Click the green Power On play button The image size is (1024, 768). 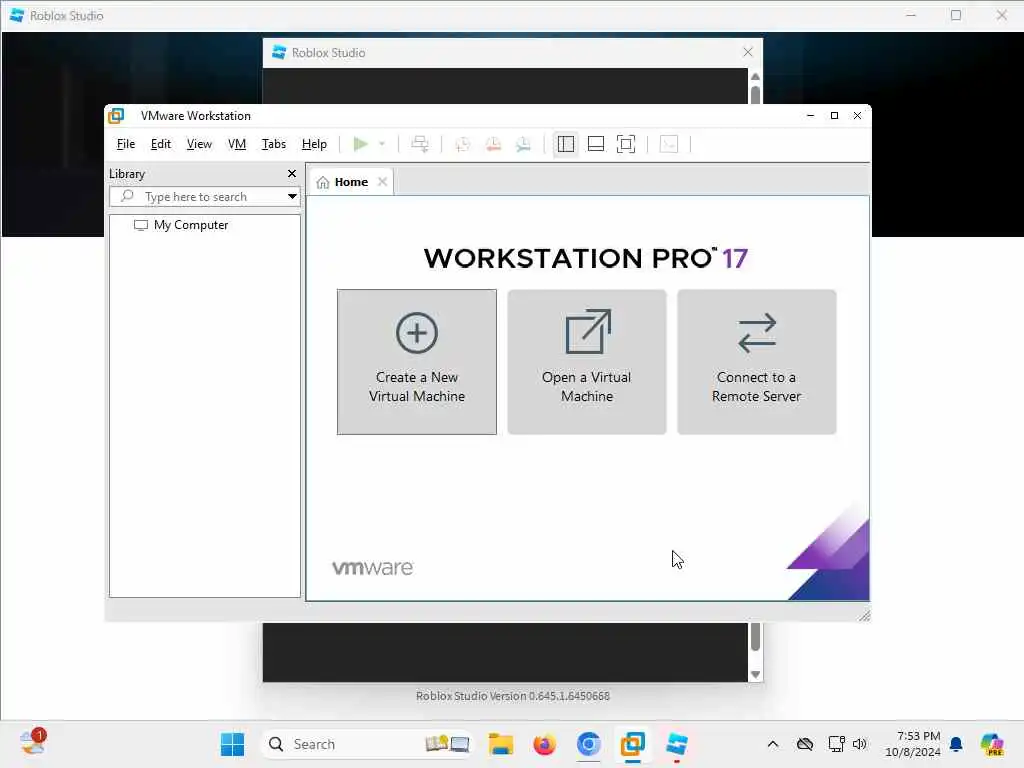click(x=360, y=144)
